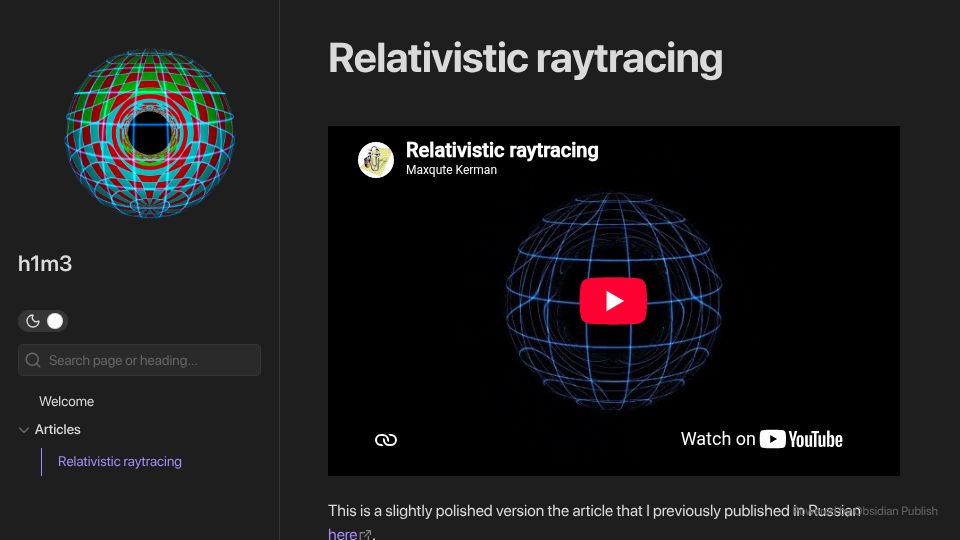Copy video link with chain icon
Image resolution: width=960 pixels, height=540 pixels.
tap(386, 440)
